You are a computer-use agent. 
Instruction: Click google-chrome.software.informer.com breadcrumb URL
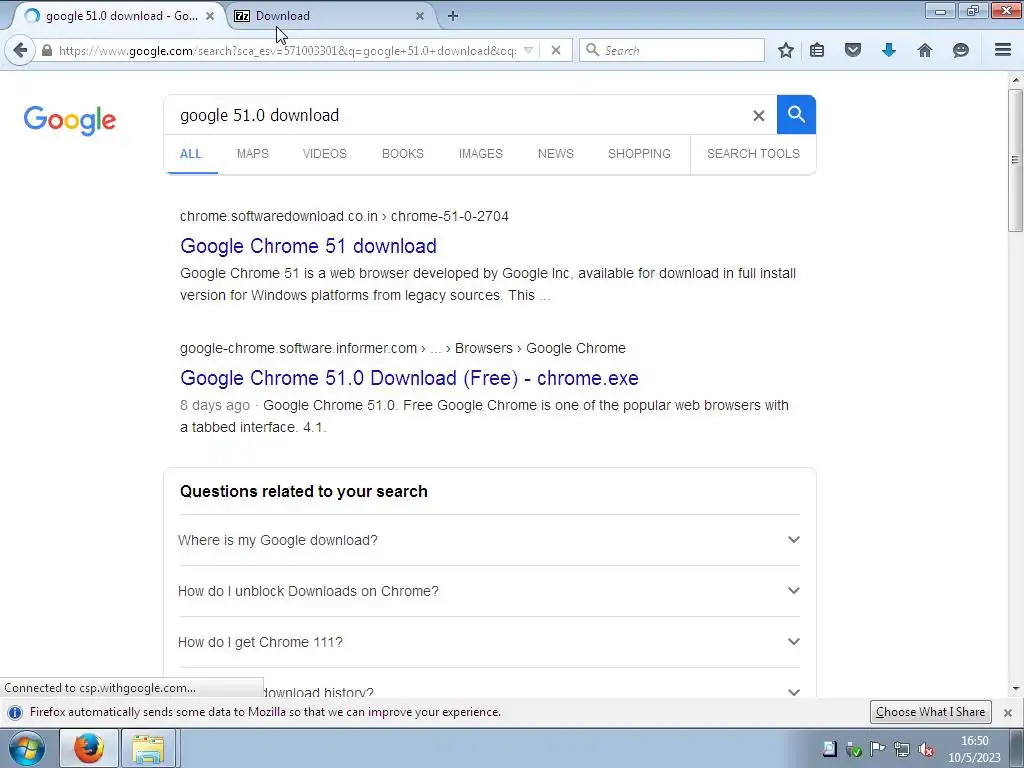403,348
